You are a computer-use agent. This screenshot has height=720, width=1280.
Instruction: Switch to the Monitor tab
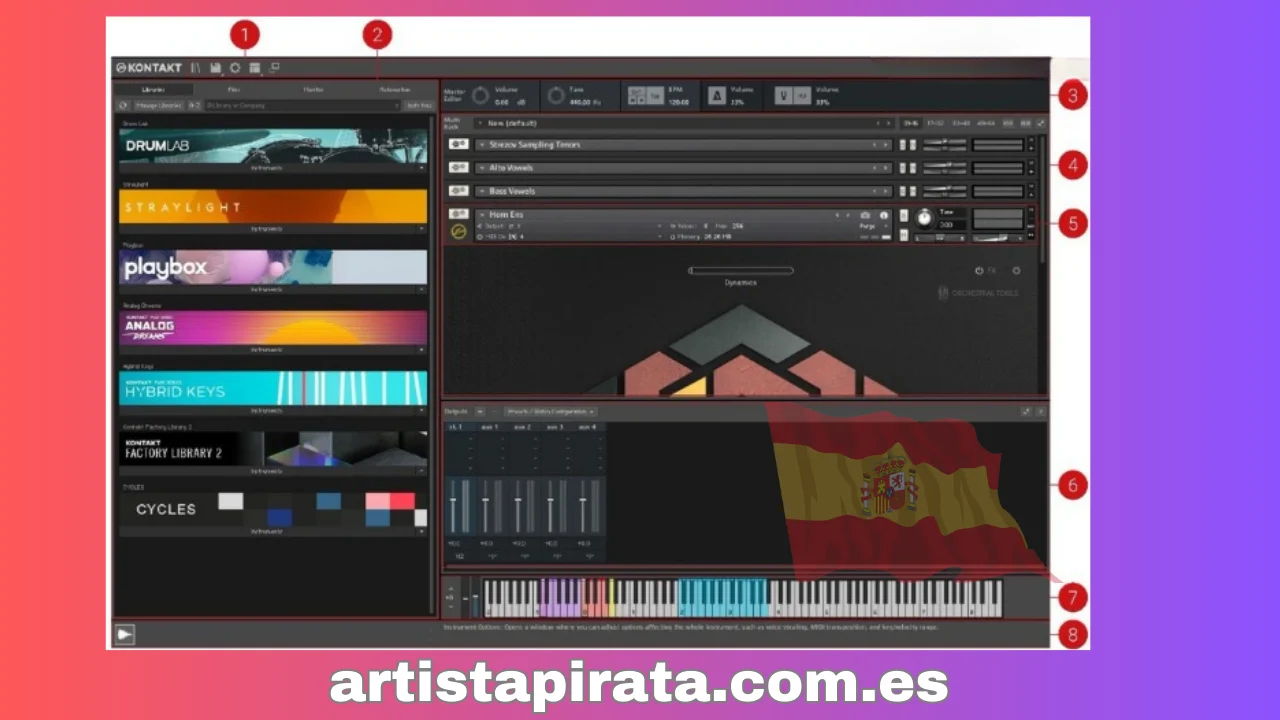pos(314,89)
